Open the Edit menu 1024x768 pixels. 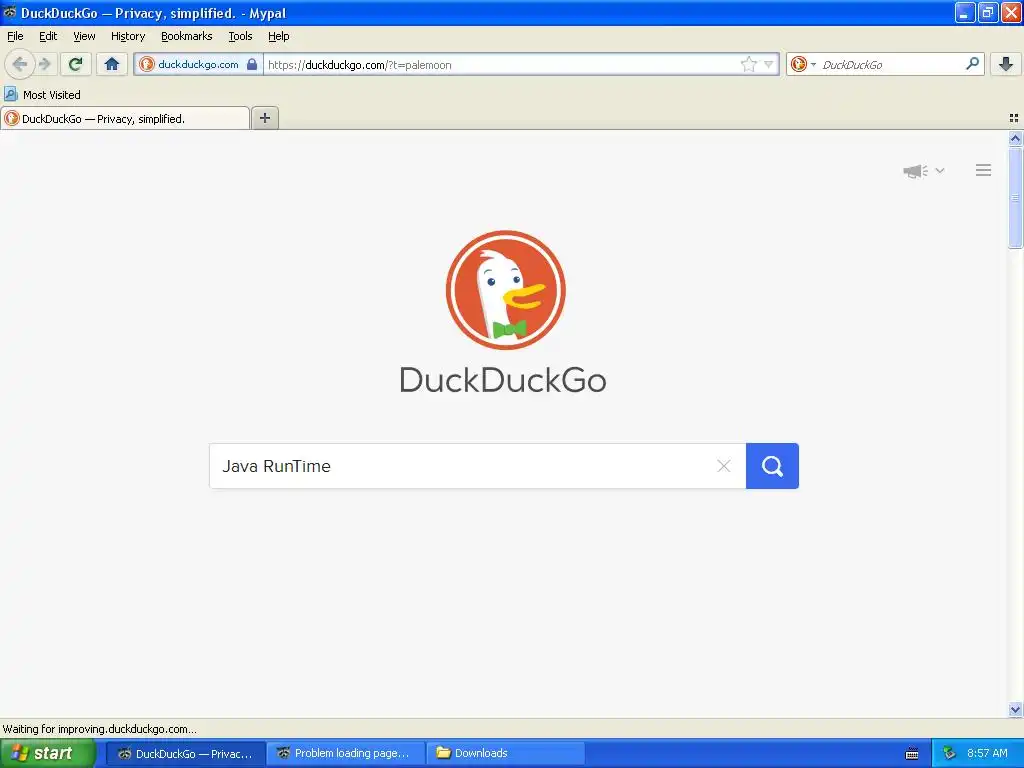(48, 37)
